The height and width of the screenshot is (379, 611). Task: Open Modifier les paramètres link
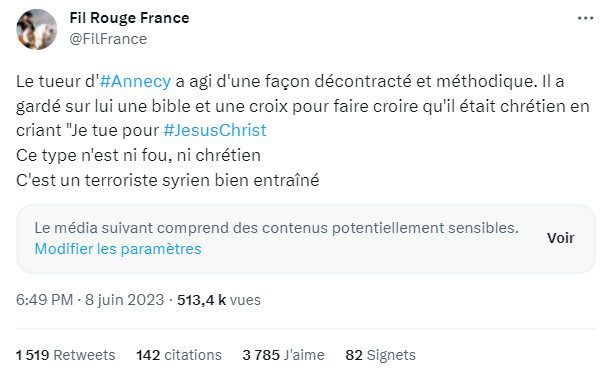[x=118, y=249]
